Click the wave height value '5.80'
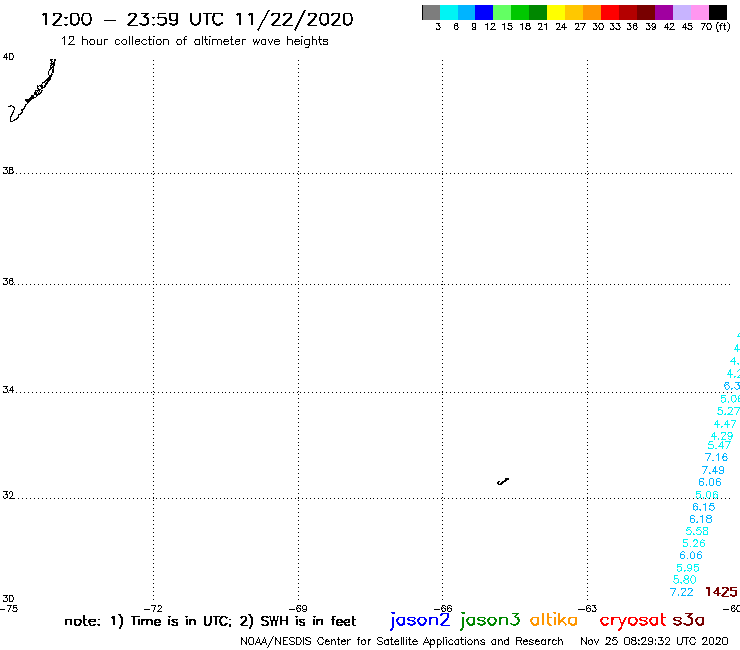Image resolution: width=740 pixels, height=650 pixels. (684, 580)
